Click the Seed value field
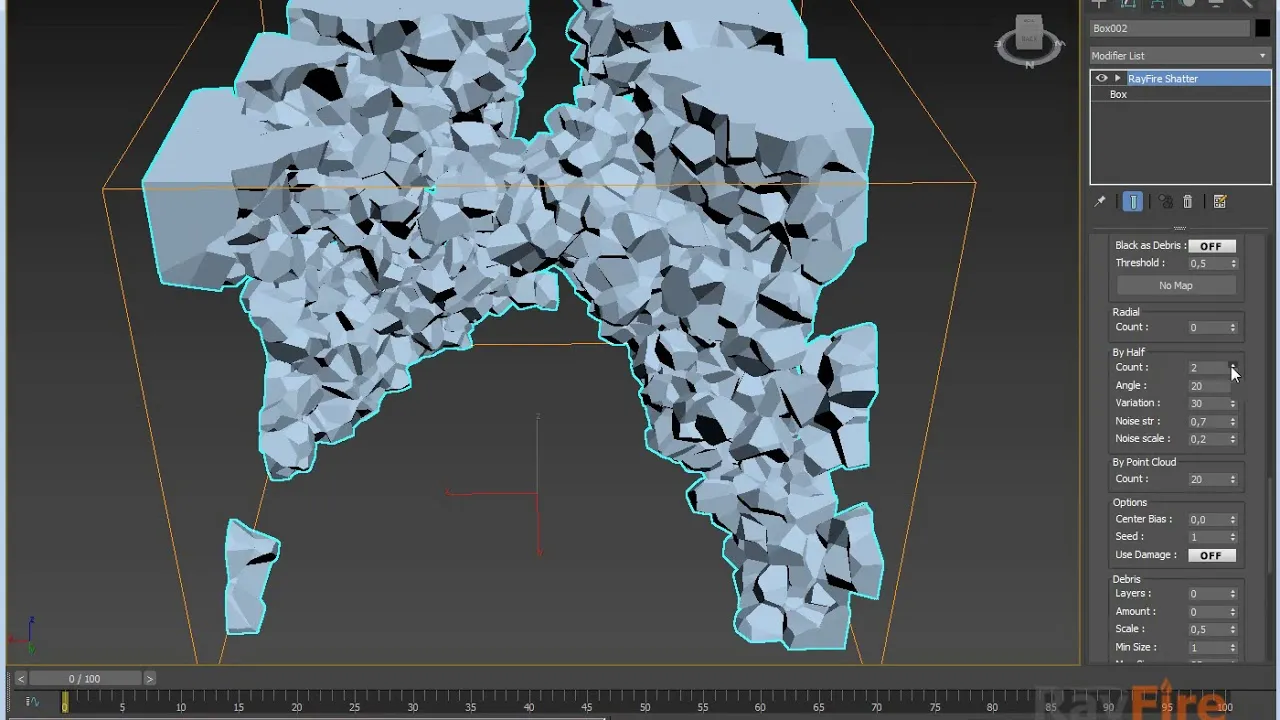The image size is (1280, 720). [1208, 537]
